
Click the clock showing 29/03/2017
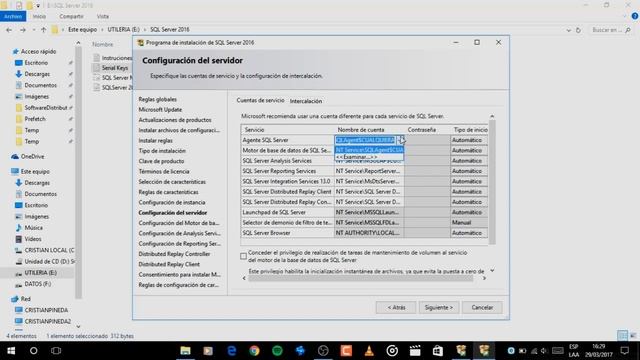pyautogui.click(x=598, y=351)
